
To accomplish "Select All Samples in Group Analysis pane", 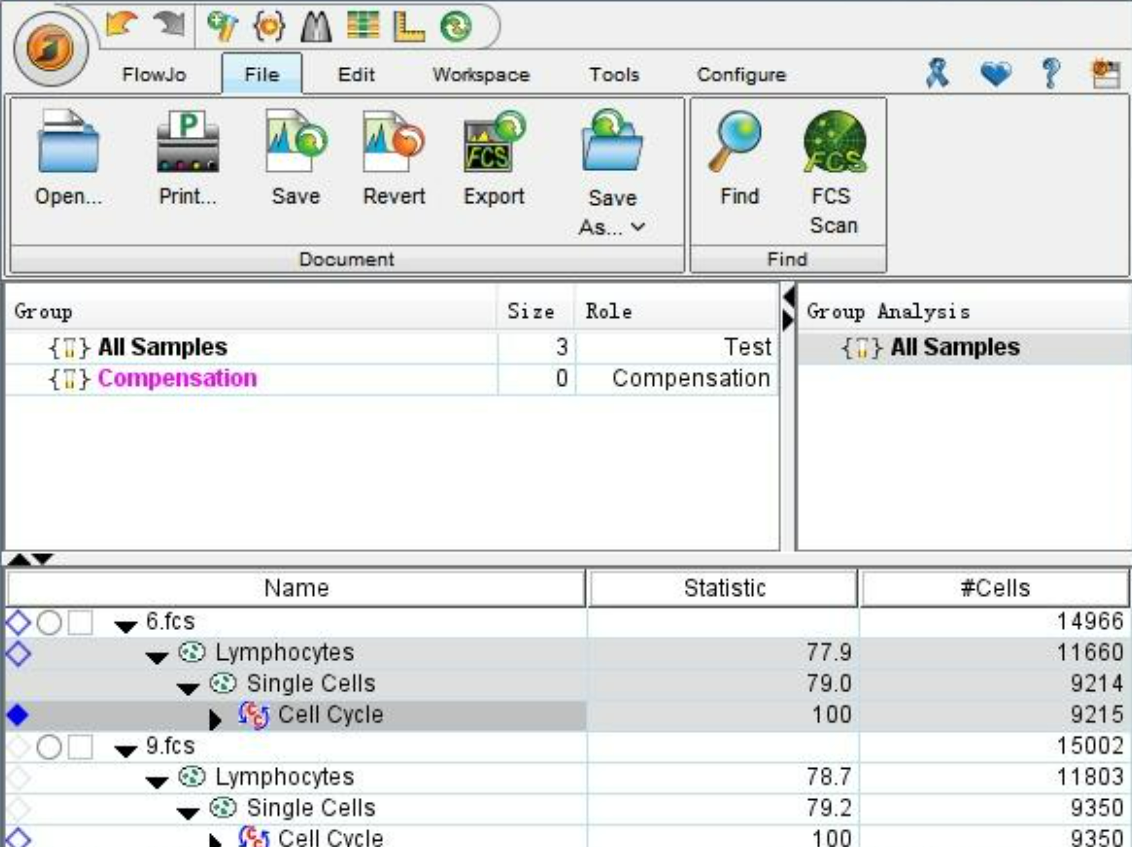I will [x=964, y=347].
